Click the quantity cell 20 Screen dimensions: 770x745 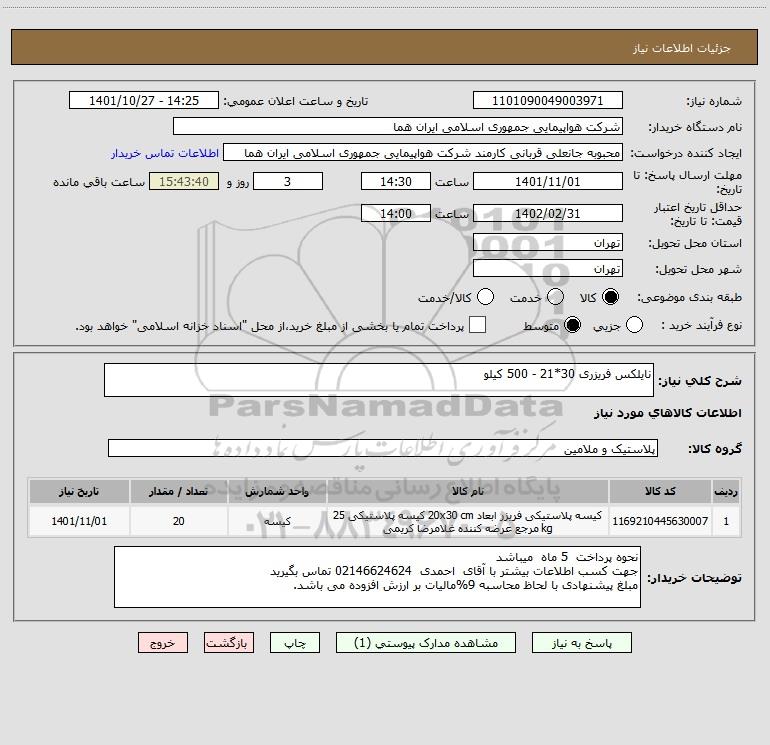178,521
